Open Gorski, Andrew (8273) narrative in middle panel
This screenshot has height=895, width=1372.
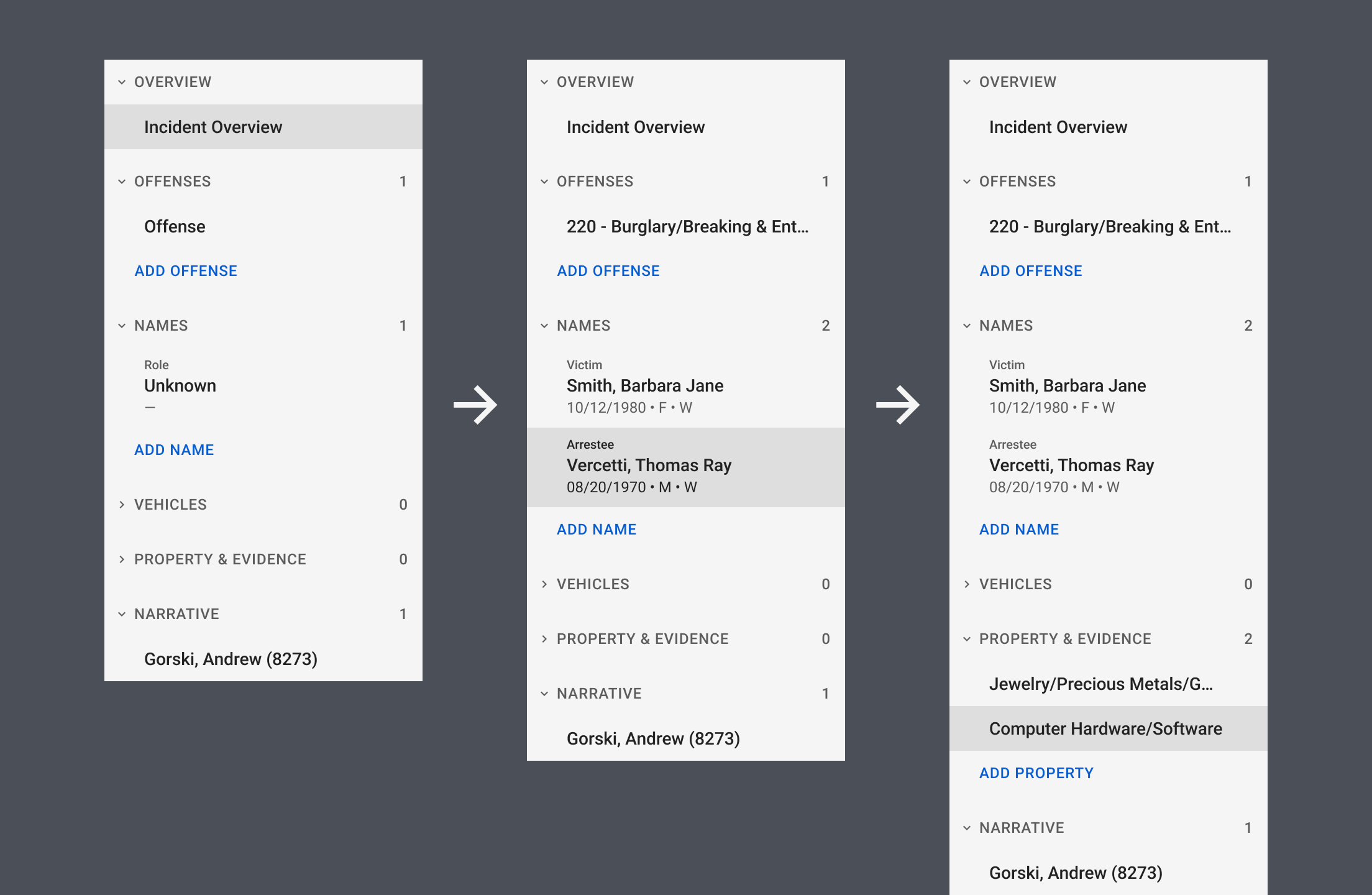pyautogui.click(x=686, y=738)
